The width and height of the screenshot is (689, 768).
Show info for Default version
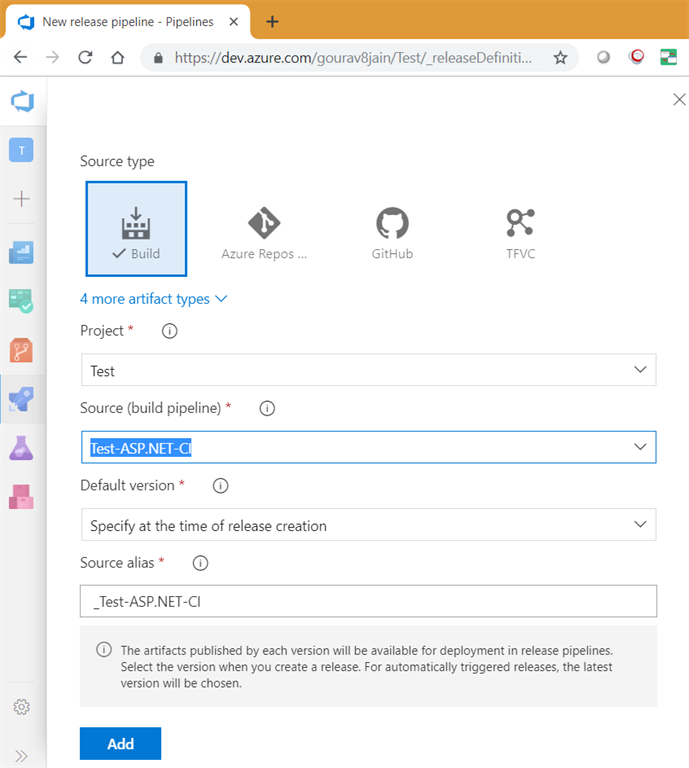tap(220, 485)
